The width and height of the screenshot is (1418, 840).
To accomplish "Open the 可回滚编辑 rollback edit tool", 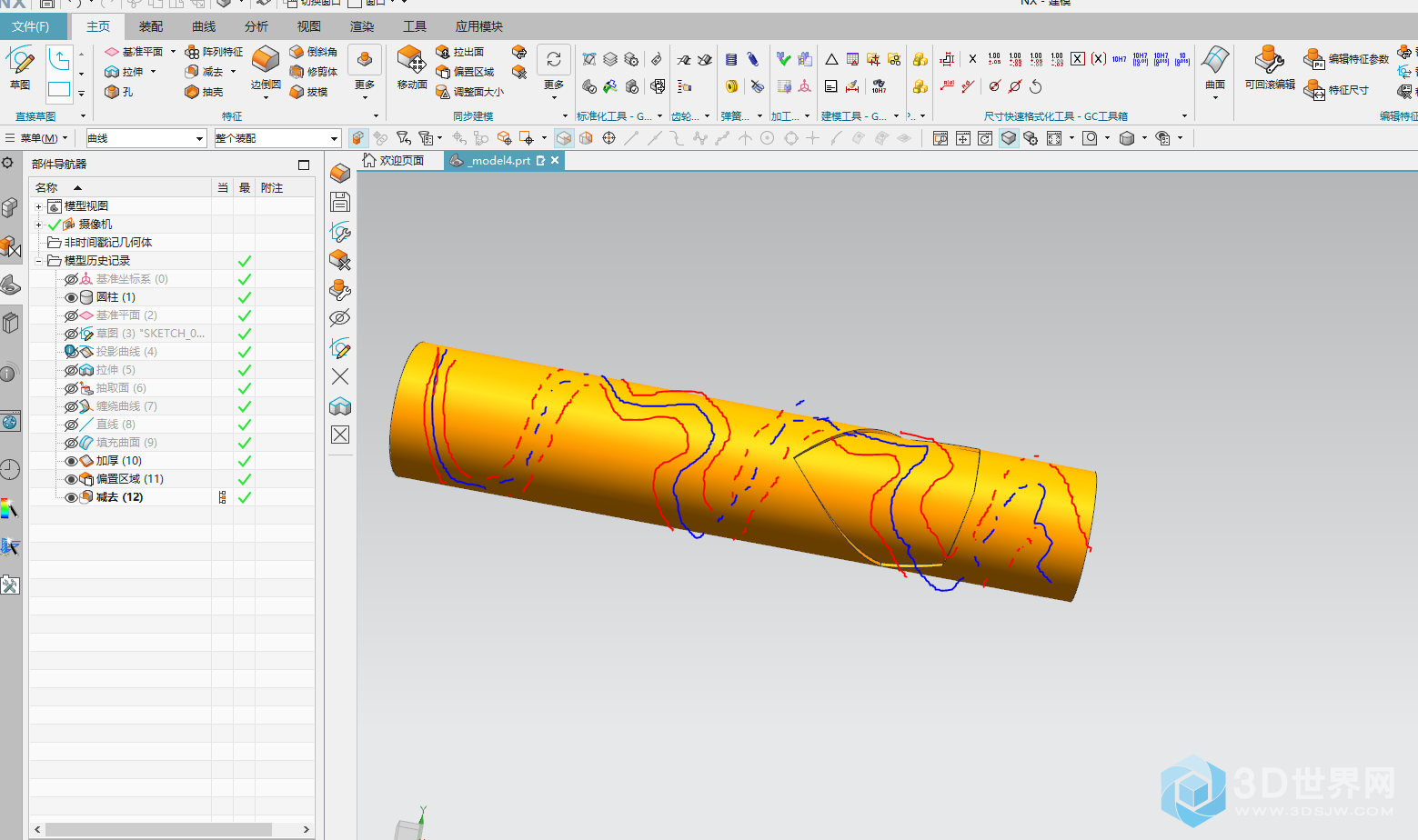I will pos(1270,67).
